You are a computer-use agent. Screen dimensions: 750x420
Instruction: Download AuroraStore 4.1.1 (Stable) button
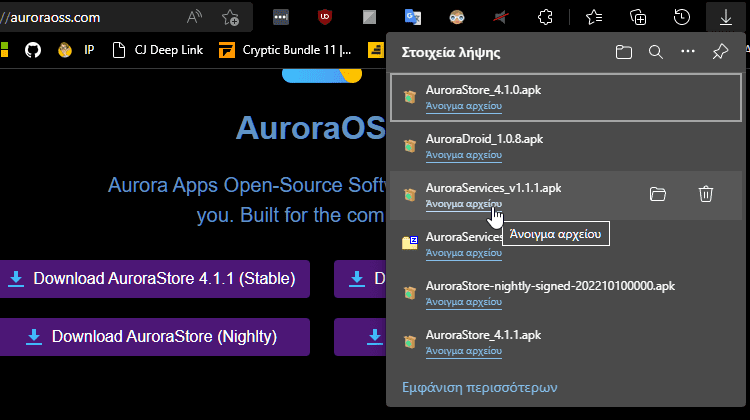click(154, 279)
